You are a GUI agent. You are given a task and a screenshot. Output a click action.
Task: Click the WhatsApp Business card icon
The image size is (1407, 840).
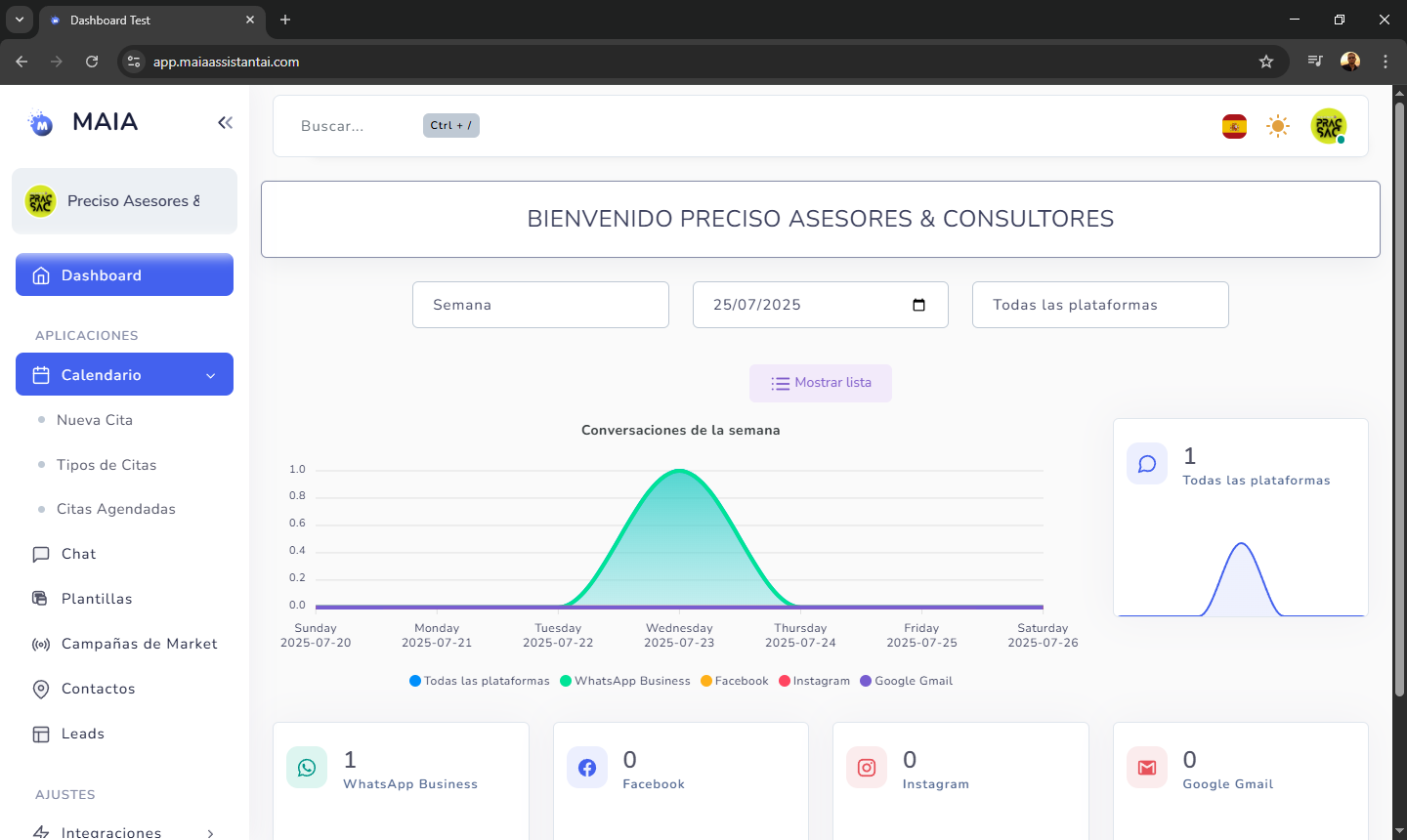click(x=307, y=768)
